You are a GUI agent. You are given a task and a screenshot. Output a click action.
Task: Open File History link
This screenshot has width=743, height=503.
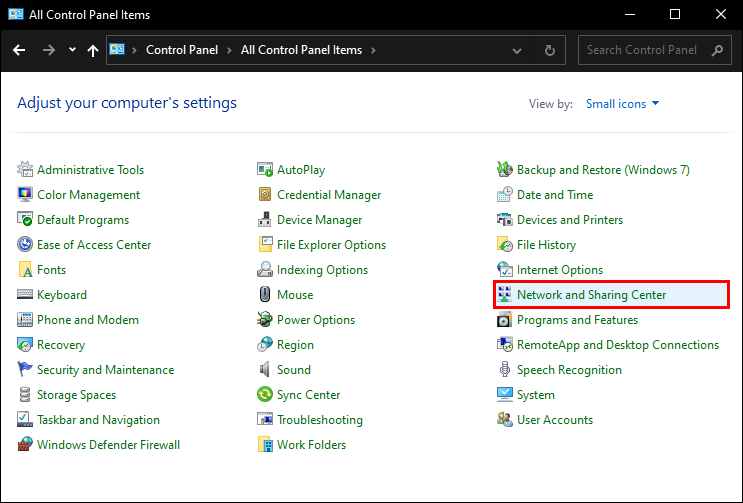pos(546,245)
